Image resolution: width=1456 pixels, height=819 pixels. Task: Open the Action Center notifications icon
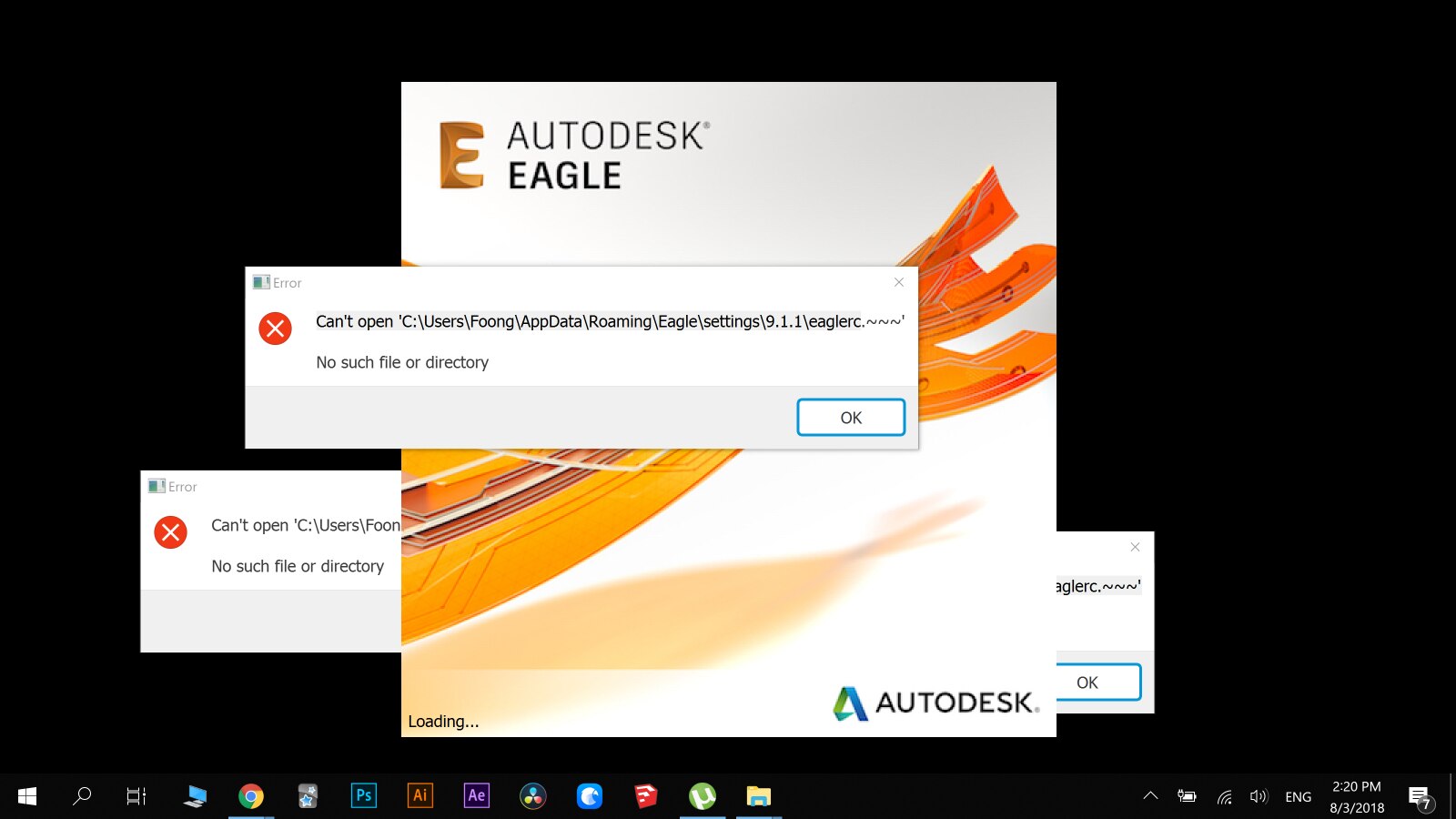(1421, 798)
